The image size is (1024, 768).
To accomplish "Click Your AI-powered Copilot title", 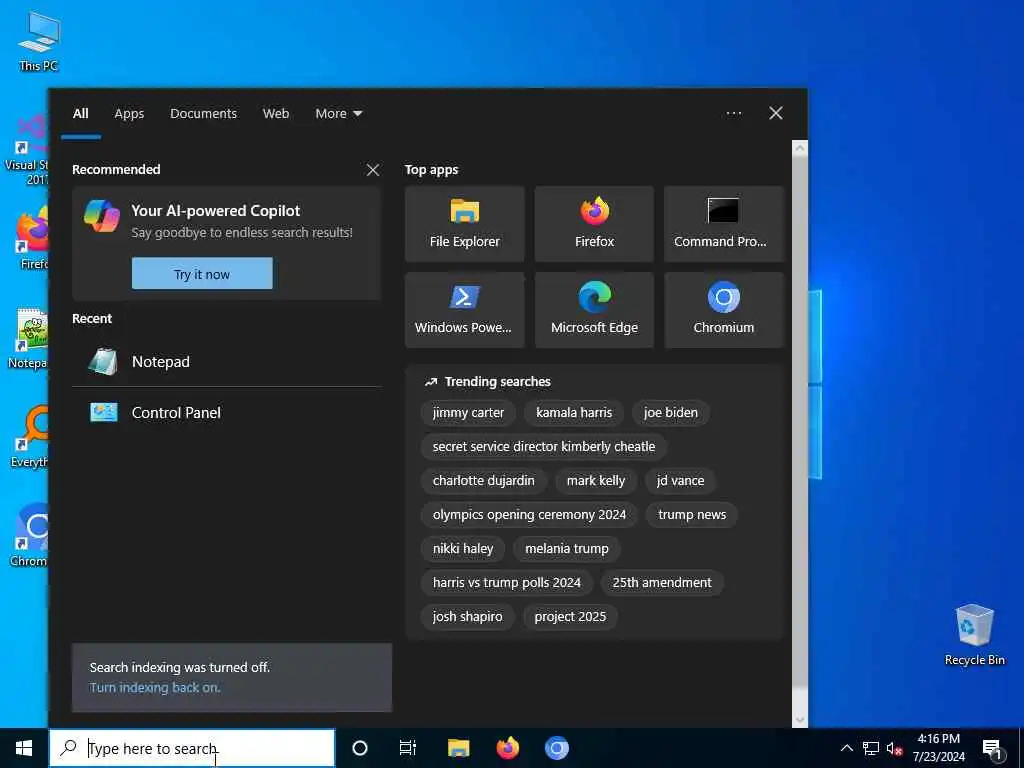I will click(x=216, y=211).
